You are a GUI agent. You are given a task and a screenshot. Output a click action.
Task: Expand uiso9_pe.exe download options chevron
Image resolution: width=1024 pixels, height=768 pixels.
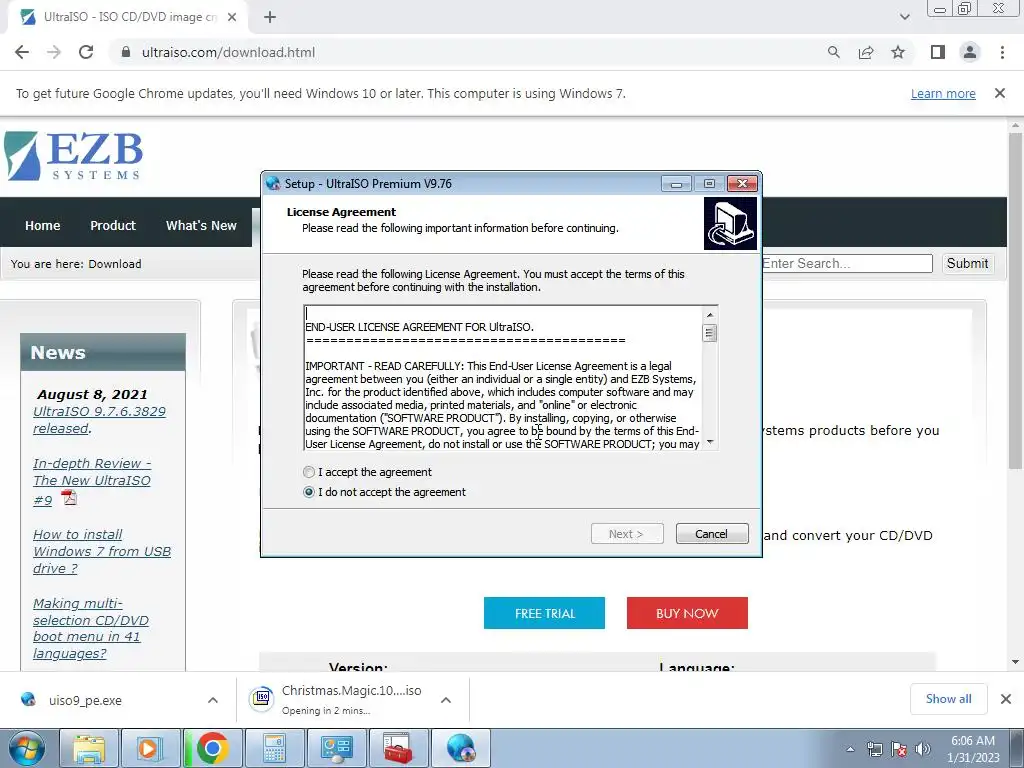[x=213, y=700]
